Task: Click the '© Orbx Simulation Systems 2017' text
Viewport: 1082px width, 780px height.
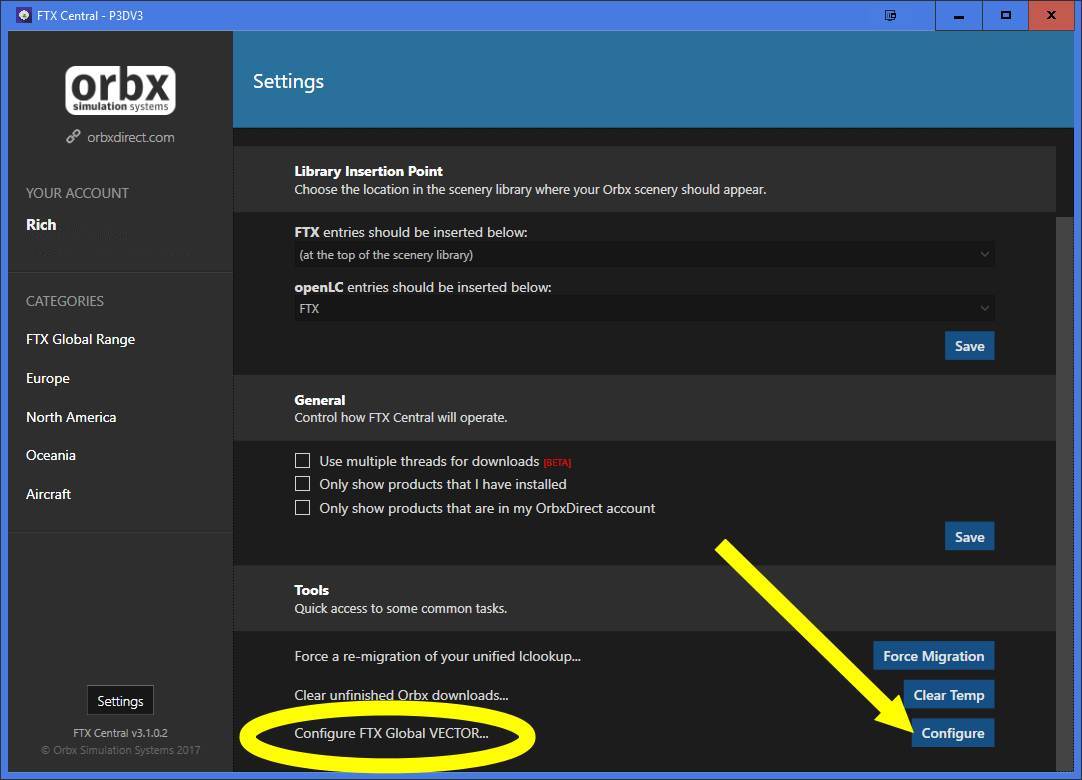Action: point(121,750)
